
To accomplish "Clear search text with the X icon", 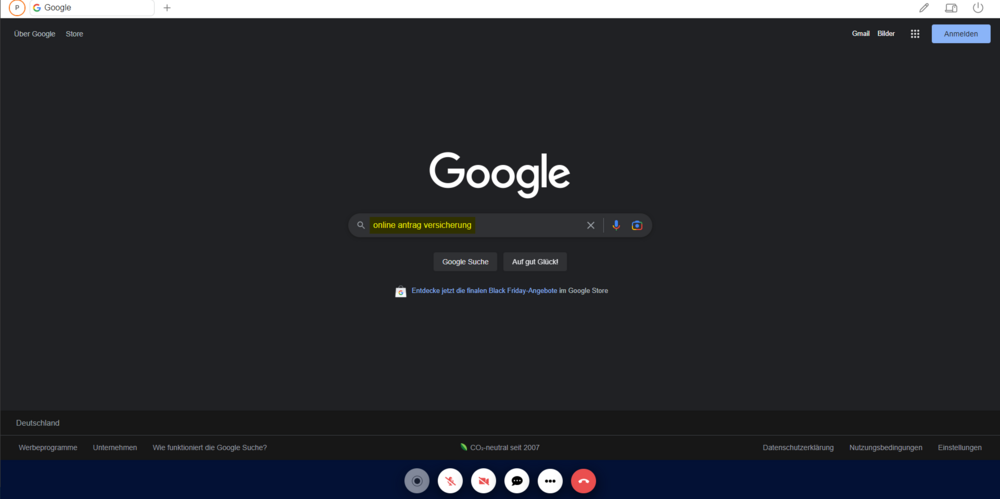I will click(591, 225).
